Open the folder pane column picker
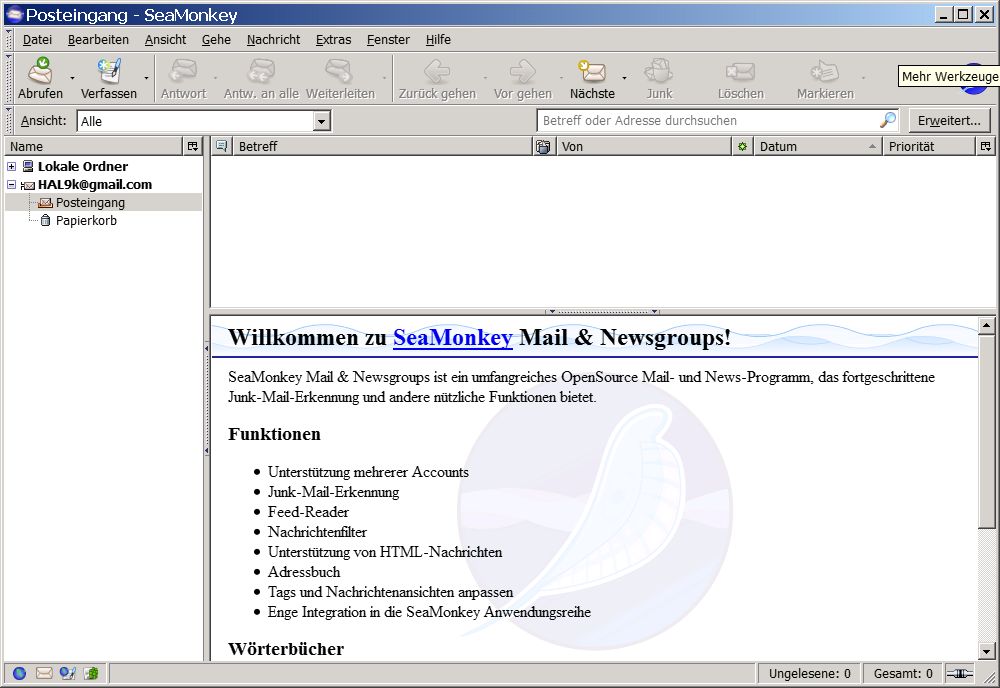 point(193,147)
